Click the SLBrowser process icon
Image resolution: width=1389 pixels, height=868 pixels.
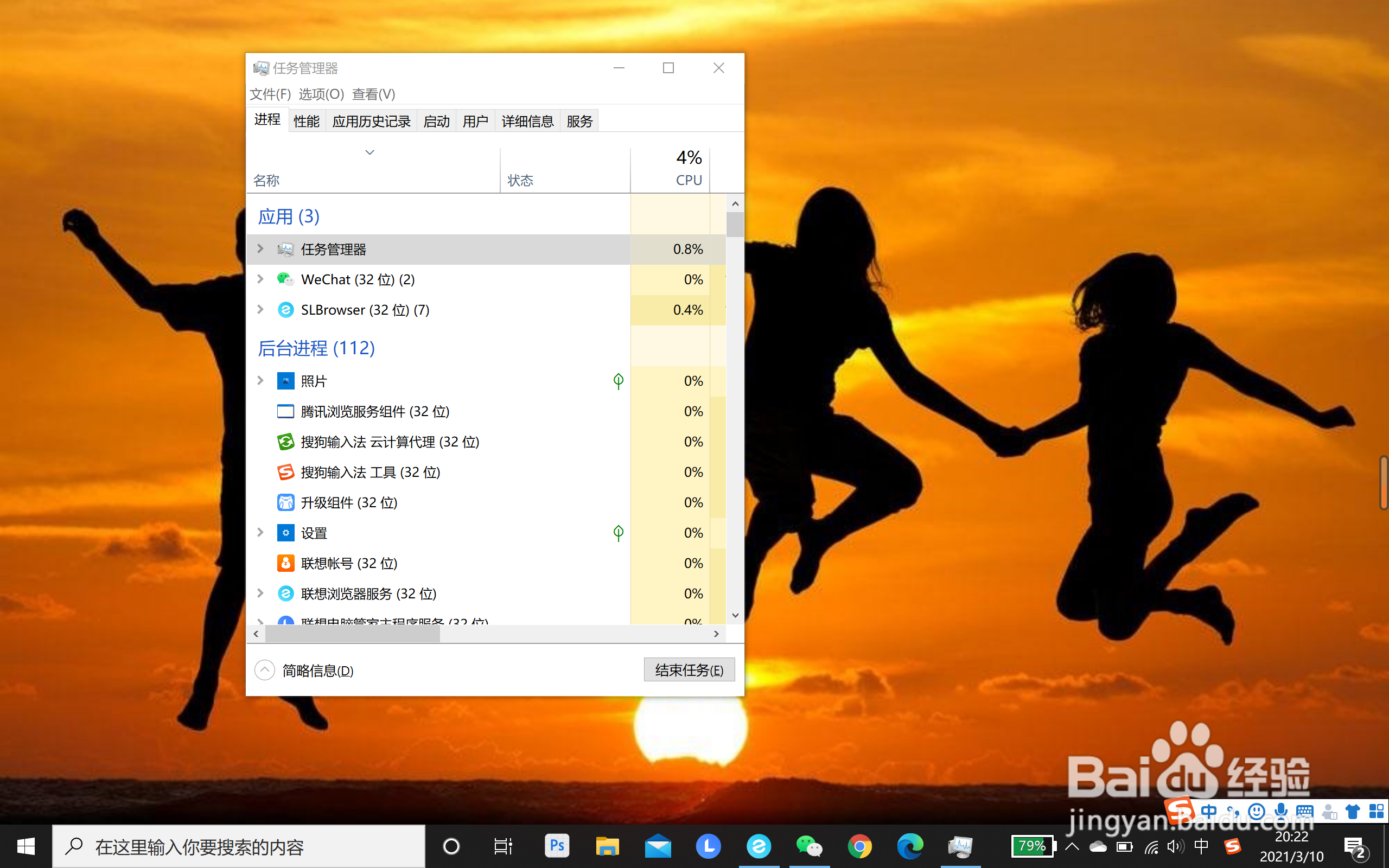(285, 310)
